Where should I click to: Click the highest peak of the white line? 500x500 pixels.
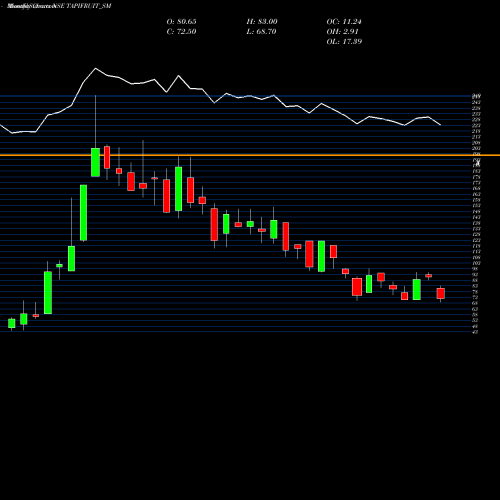click(x=96, y=68)
